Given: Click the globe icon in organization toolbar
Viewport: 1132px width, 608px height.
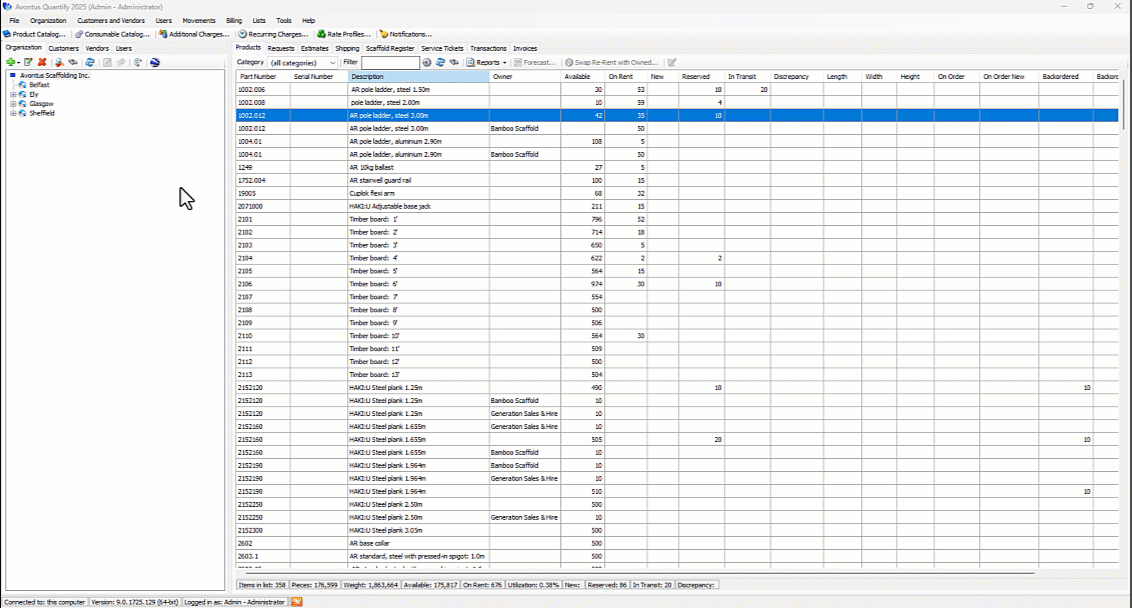Looking at the screenshot, I should (x=155, y=62).
